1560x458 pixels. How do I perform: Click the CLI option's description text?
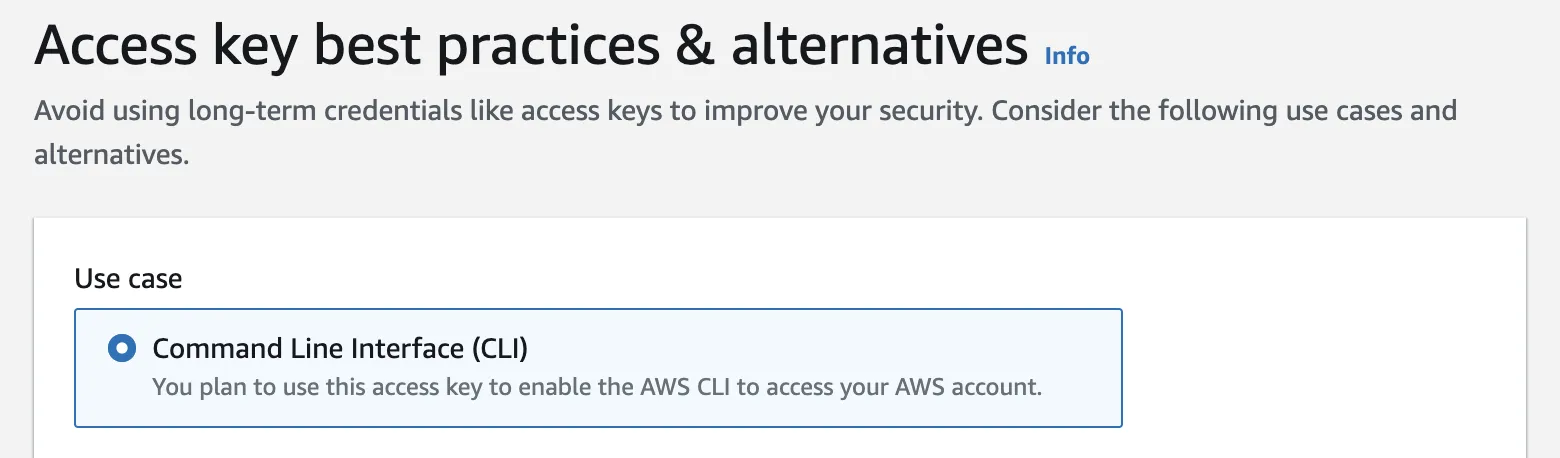[597, 386]
